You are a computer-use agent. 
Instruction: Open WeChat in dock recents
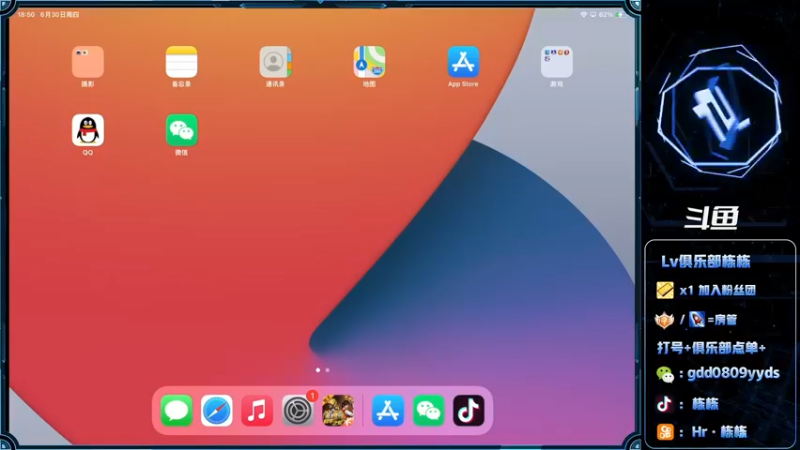pos(428,410)
